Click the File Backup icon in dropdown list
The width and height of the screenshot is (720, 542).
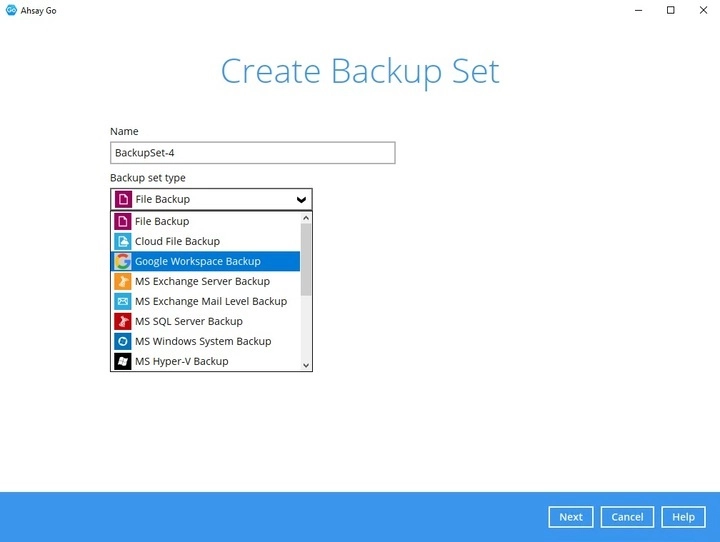[x=123, y=221]
